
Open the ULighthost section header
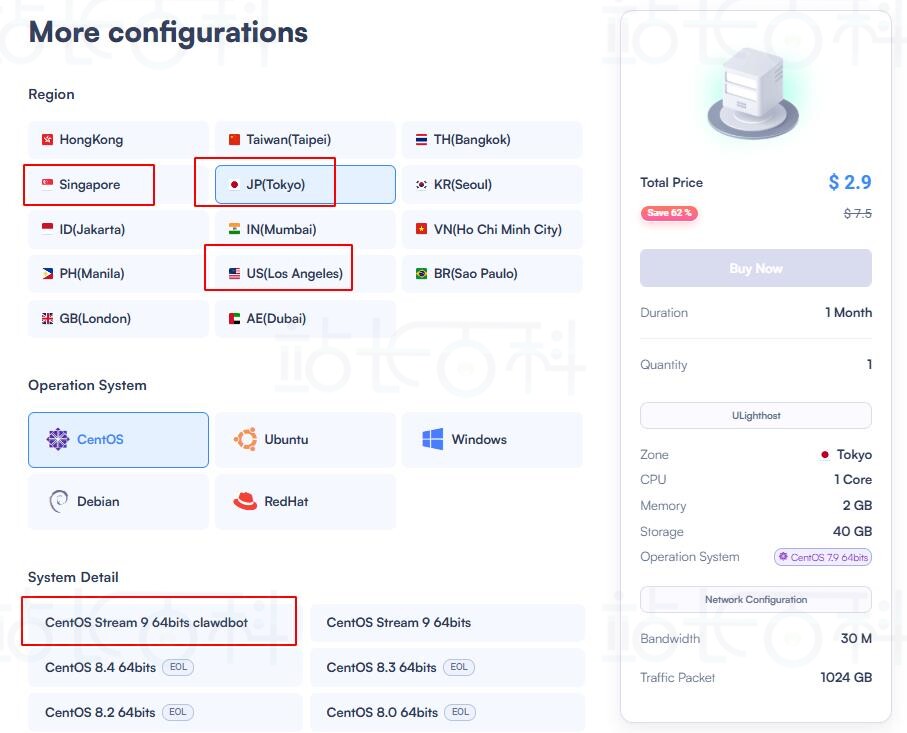pos(755,415)
